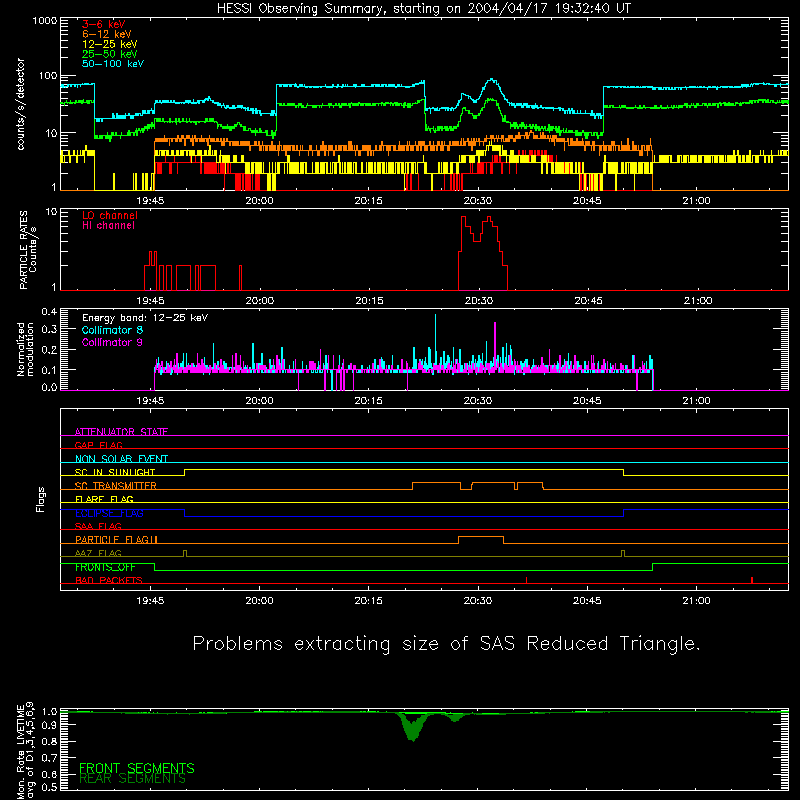Screen dimensions: 800x800
Task: Click 20:30 tick under the particle rates panel
Action: click(479, 301)
